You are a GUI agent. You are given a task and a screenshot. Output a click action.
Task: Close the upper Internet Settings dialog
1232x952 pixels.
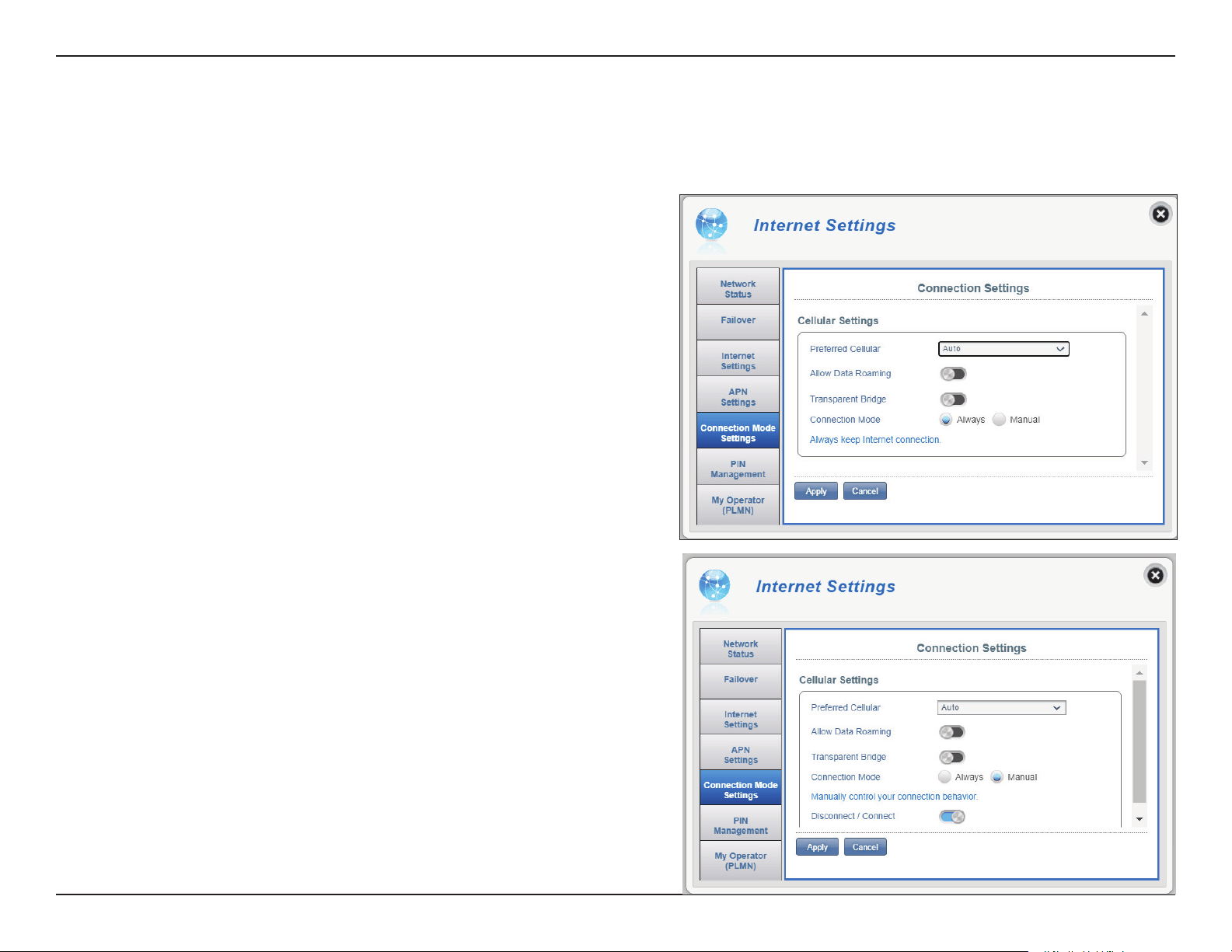click(1160, 214)
